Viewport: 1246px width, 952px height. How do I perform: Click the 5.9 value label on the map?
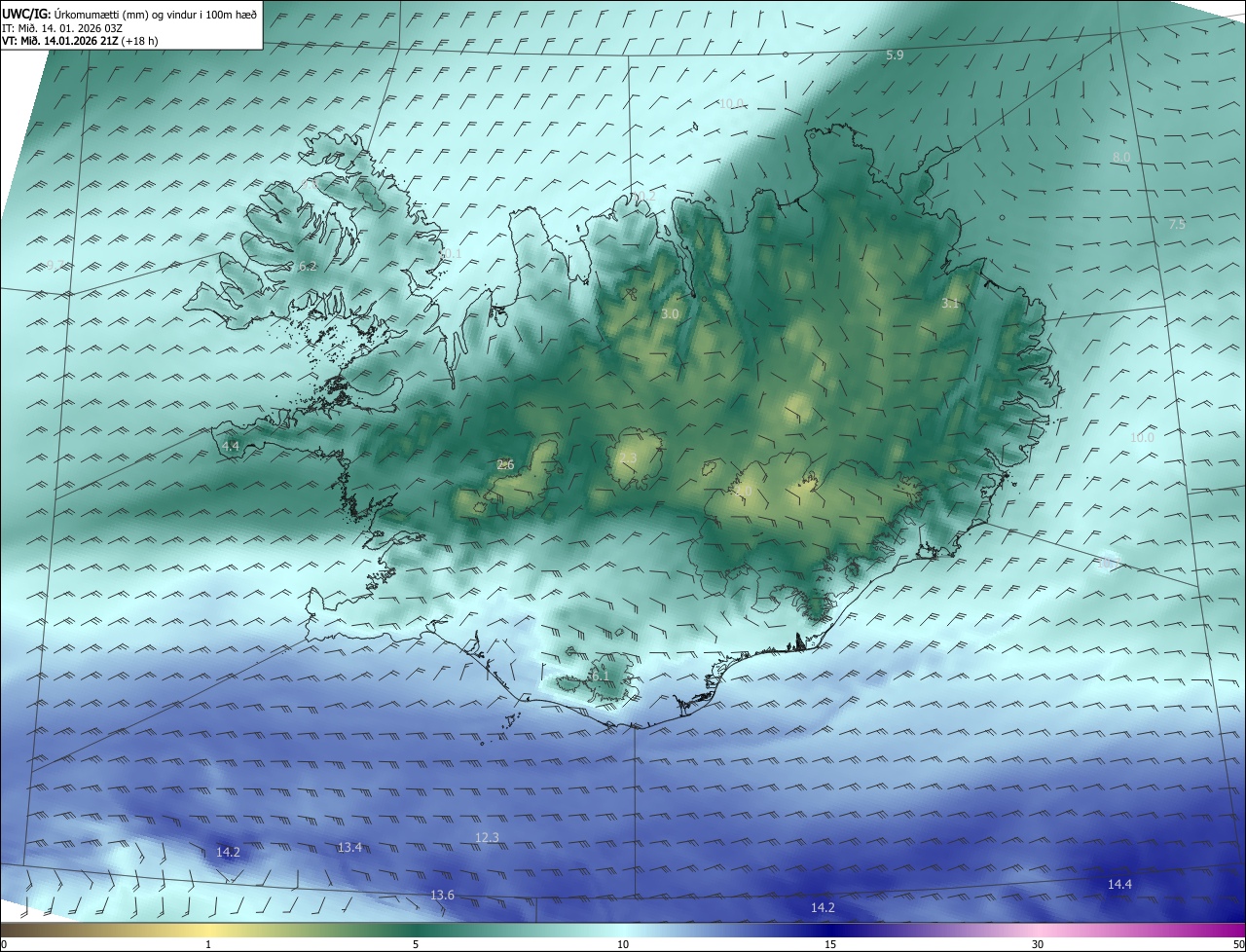895,55
